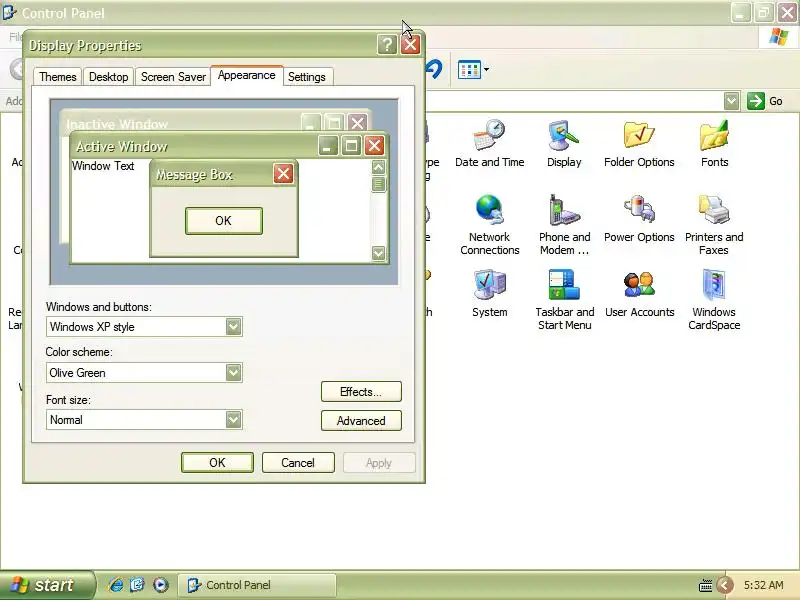
Task: Click the preview window scrollbar up arrow
Action: (379, 167)
